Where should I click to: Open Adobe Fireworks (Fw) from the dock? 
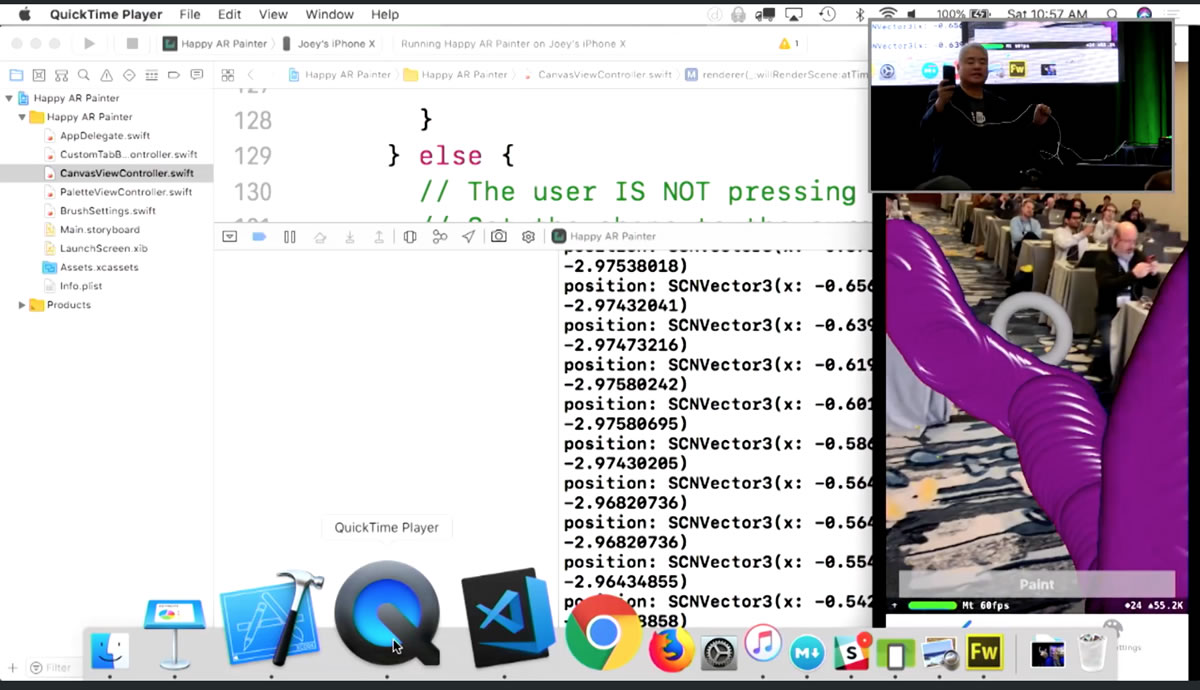coord(985,652)
